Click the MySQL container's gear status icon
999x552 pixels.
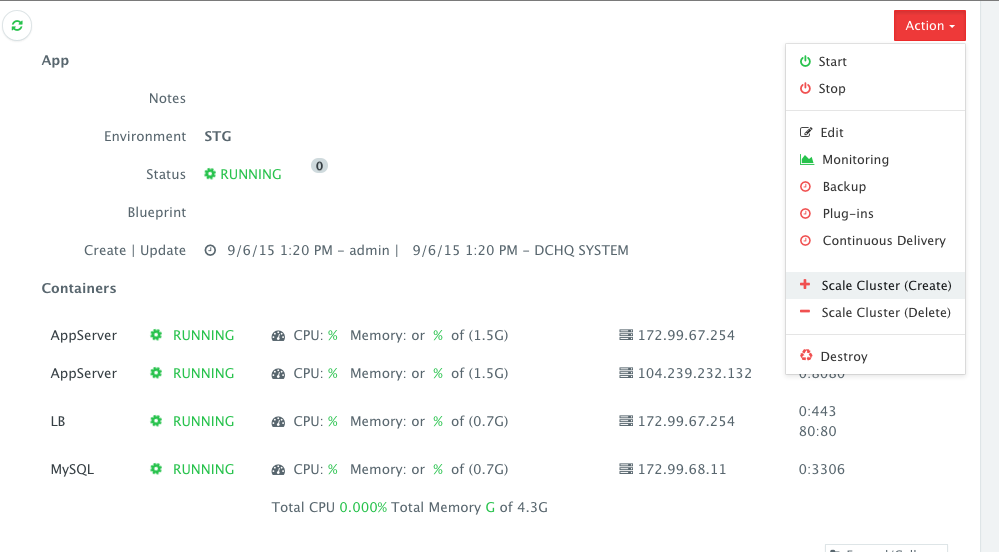[x=156, y=470]
